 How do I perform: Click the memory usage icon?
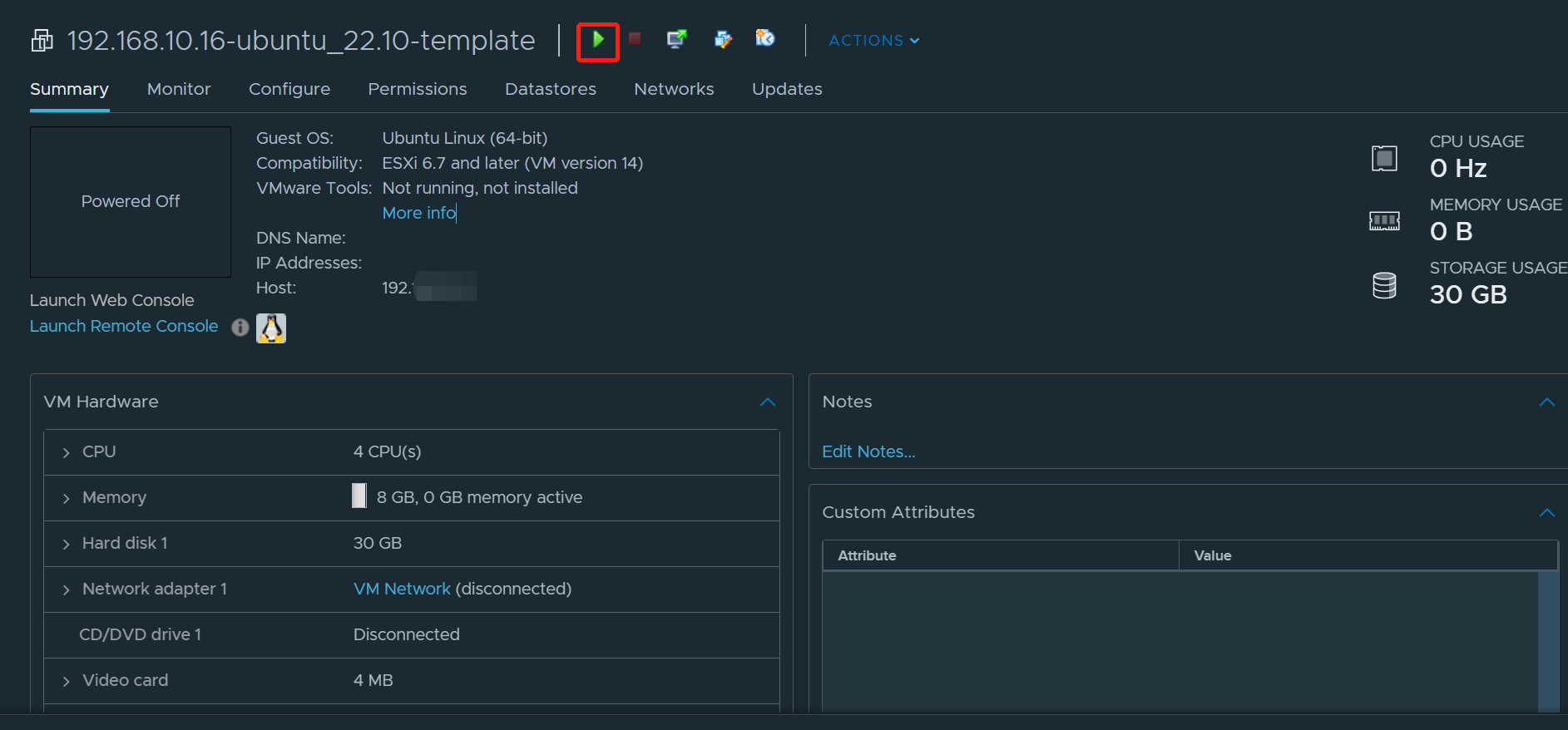[1384, 221]
